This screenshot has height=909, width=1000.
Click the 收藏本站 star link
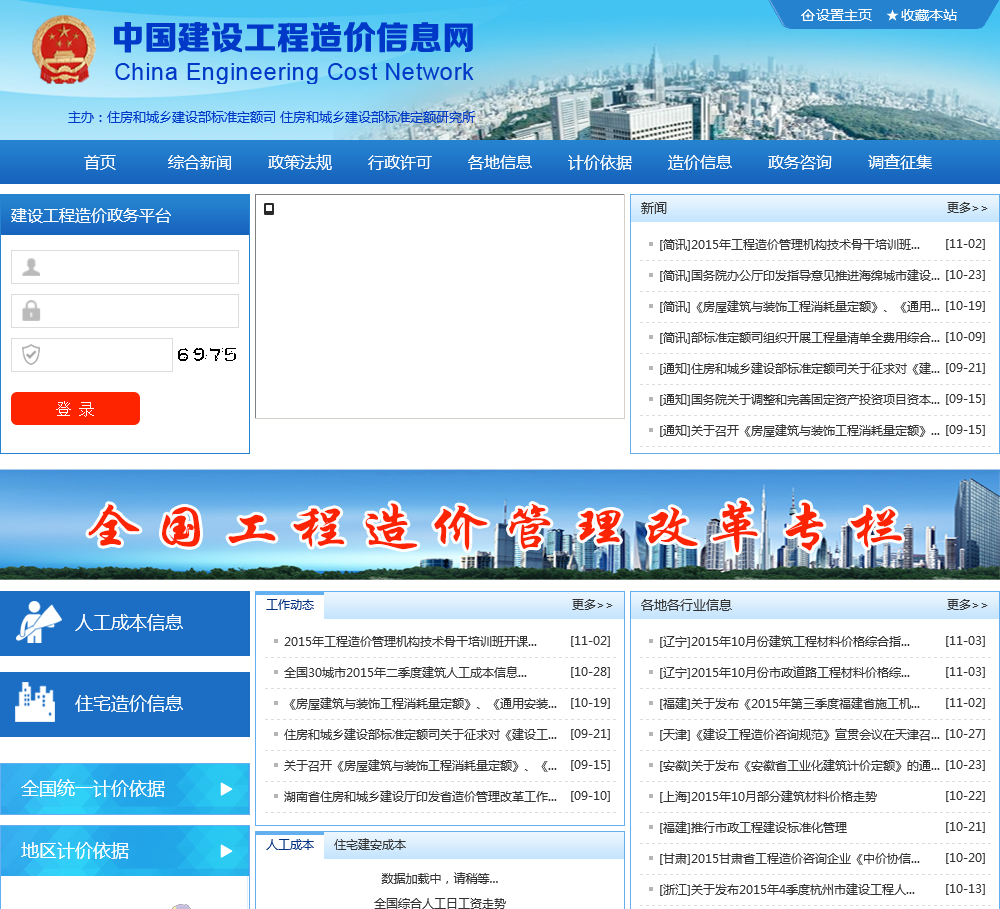[922, 15]
